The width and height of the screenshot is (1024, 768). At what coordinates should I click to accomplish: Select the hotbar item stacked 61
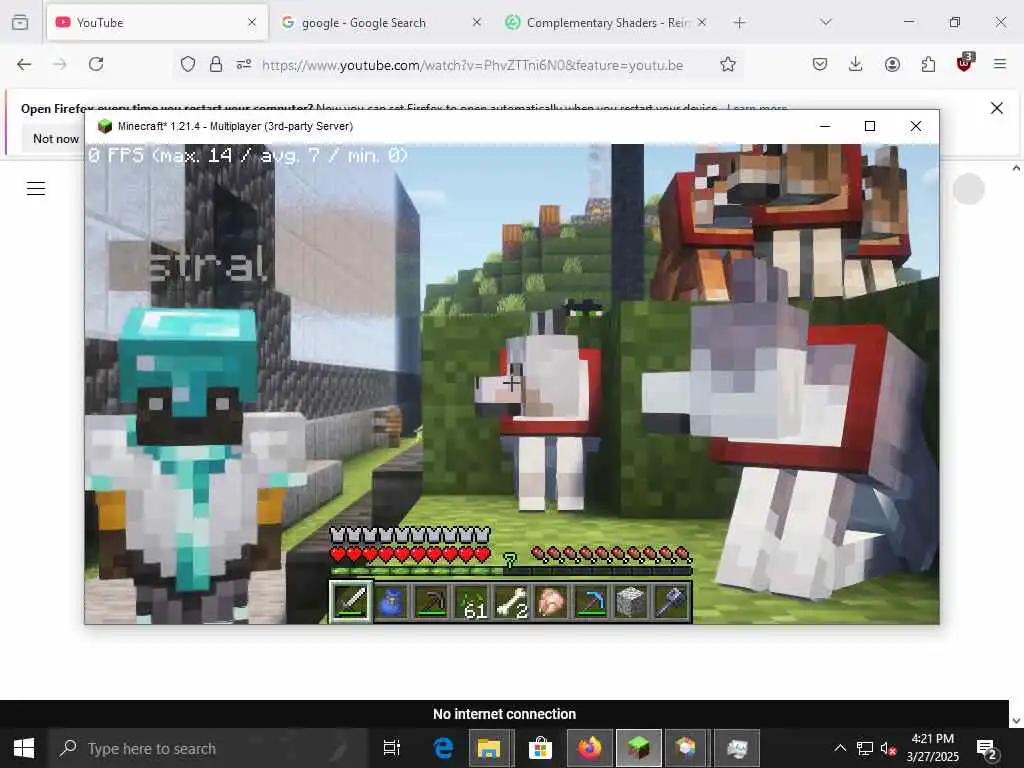(472, 601)
